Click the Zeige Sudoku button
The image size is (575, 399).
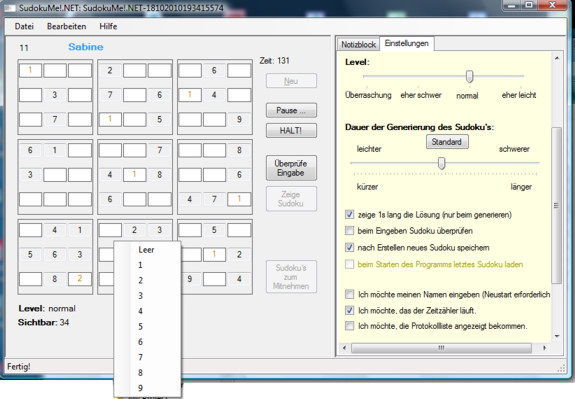291,199
